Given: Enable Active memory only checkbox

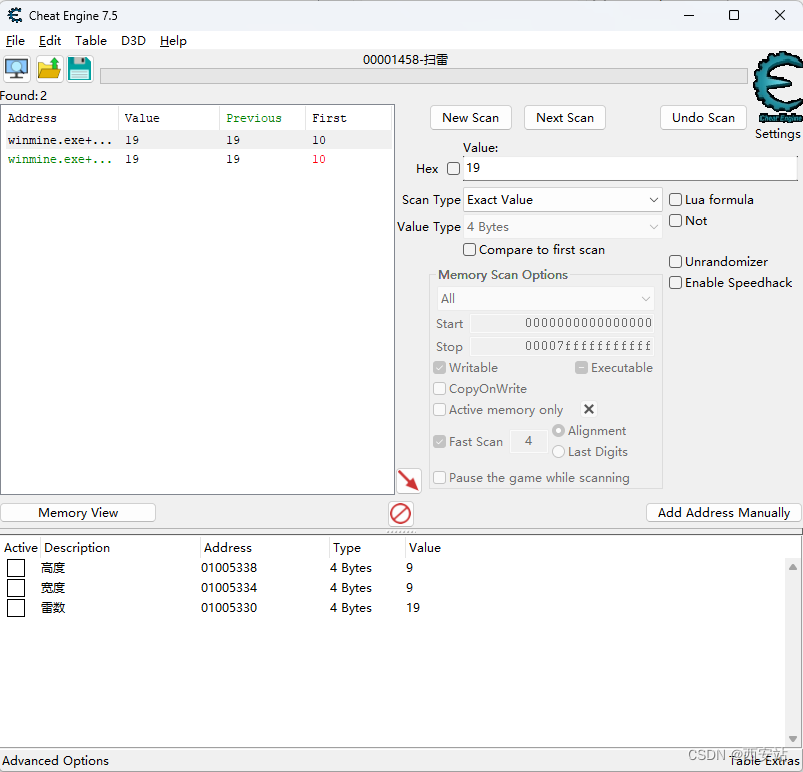Looking at the screenshot, I should pos(439,410).
